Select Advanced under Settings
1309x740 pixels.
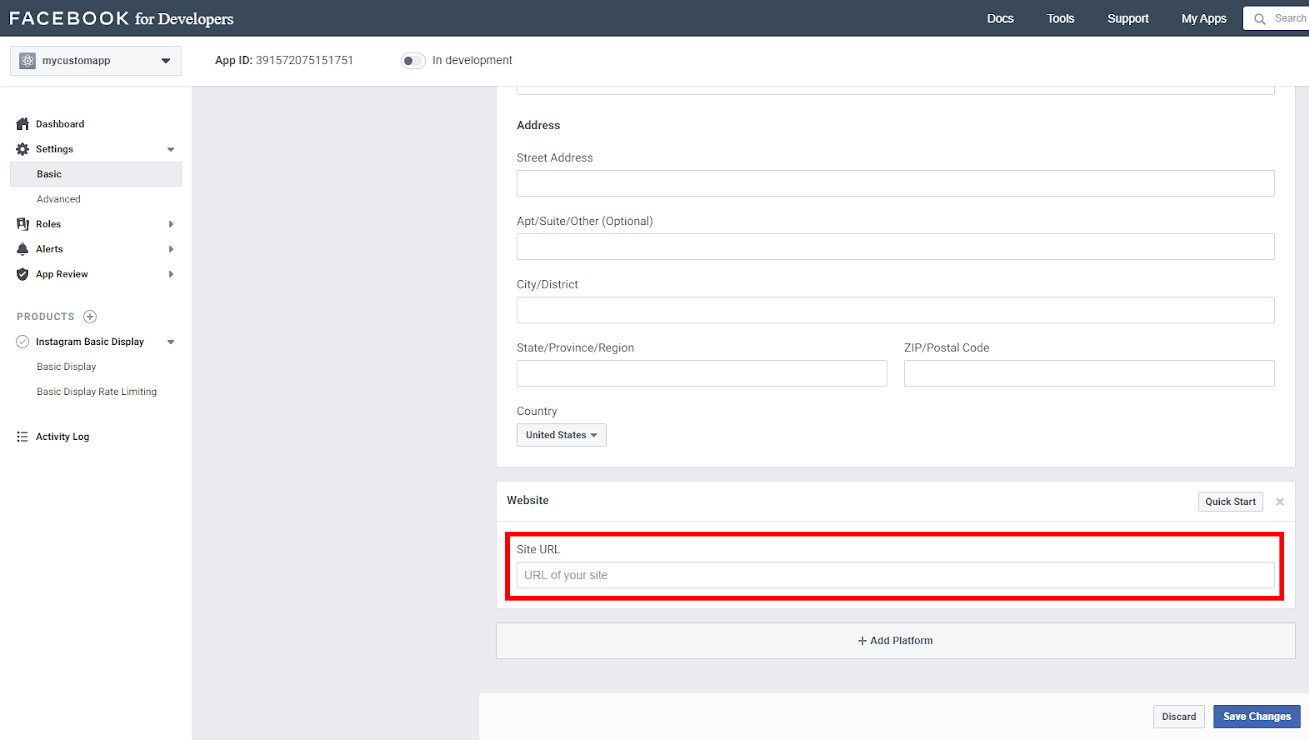(59, 199)
